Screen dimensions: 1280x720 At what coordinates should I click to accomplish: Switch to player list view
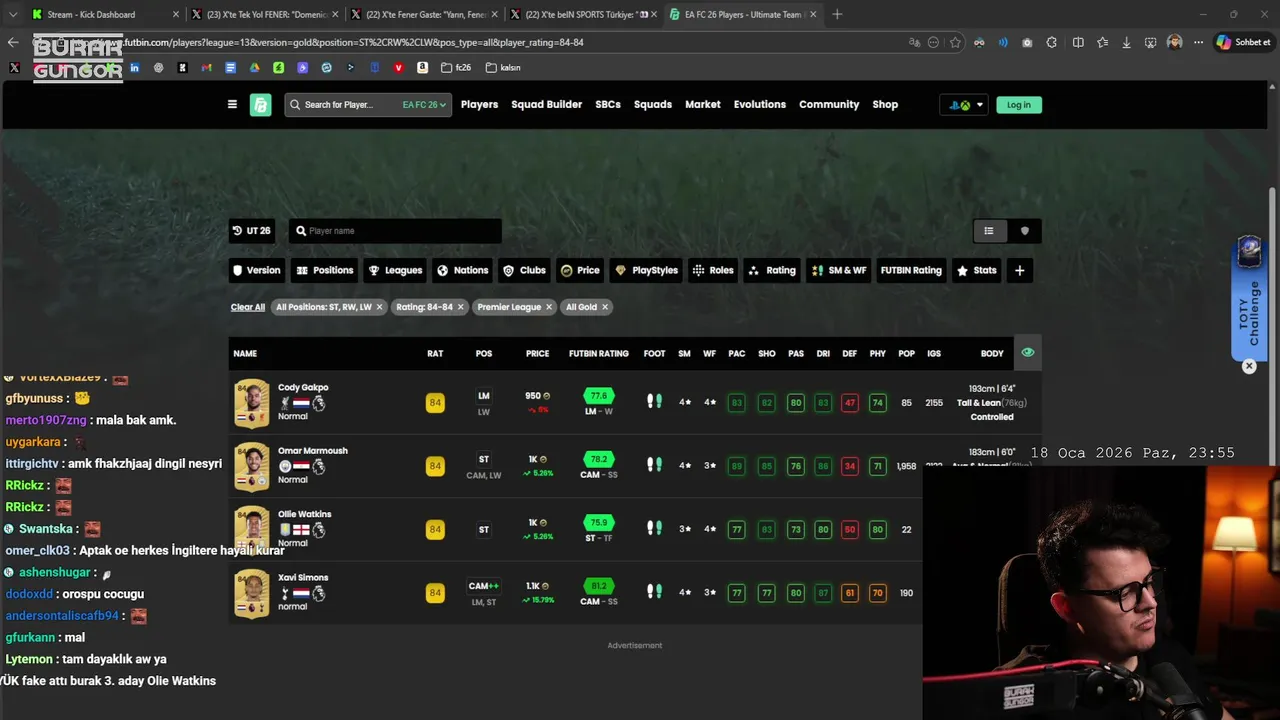pos(989,231)
